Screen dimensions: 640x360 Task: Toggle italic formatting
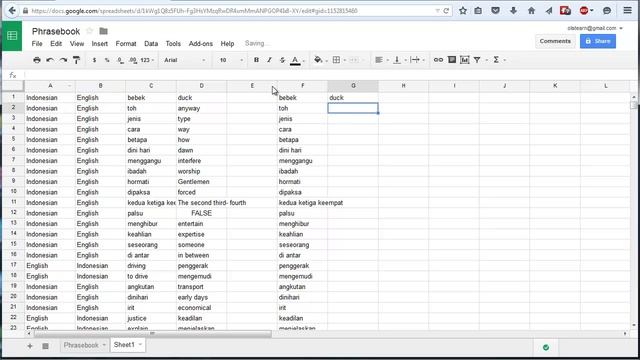pos(269,60)
